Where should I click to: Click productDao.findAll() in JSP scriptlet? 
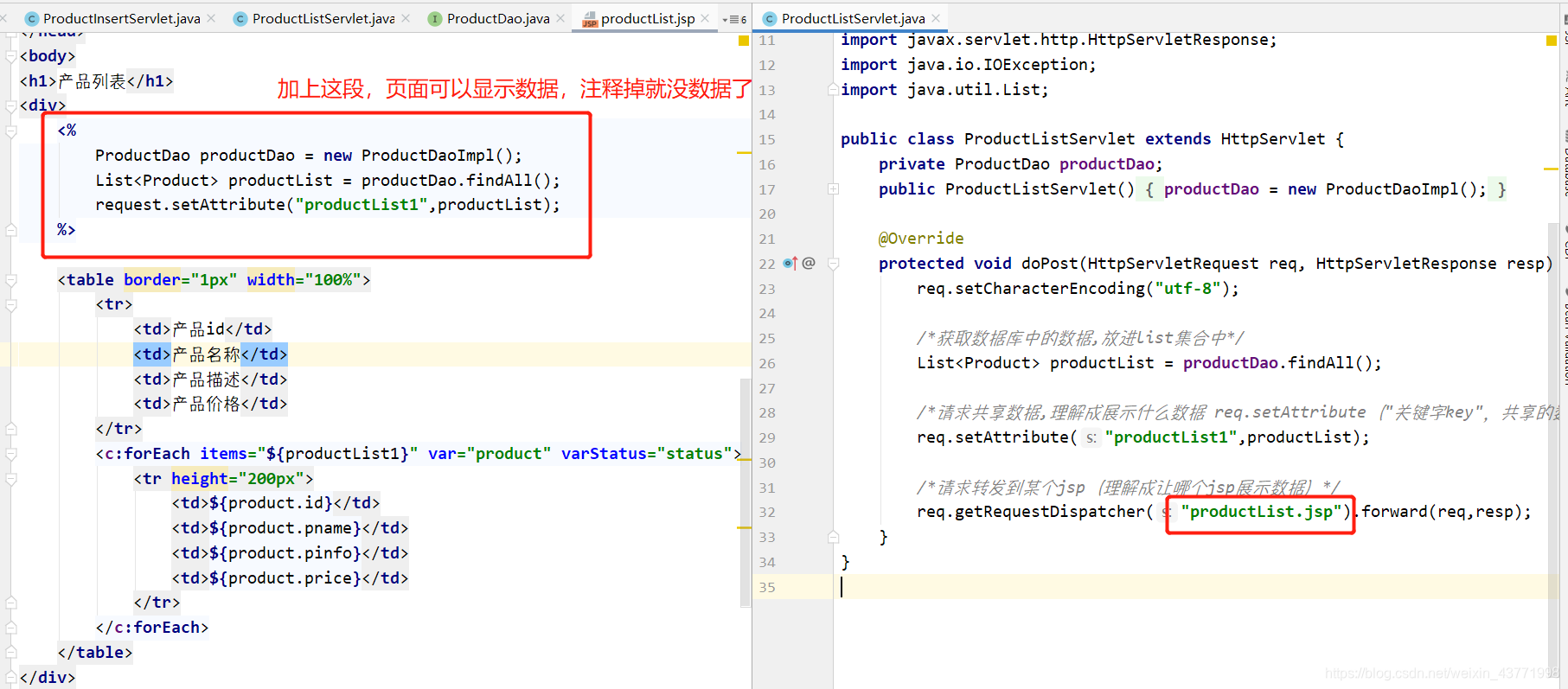click(455, 180)
